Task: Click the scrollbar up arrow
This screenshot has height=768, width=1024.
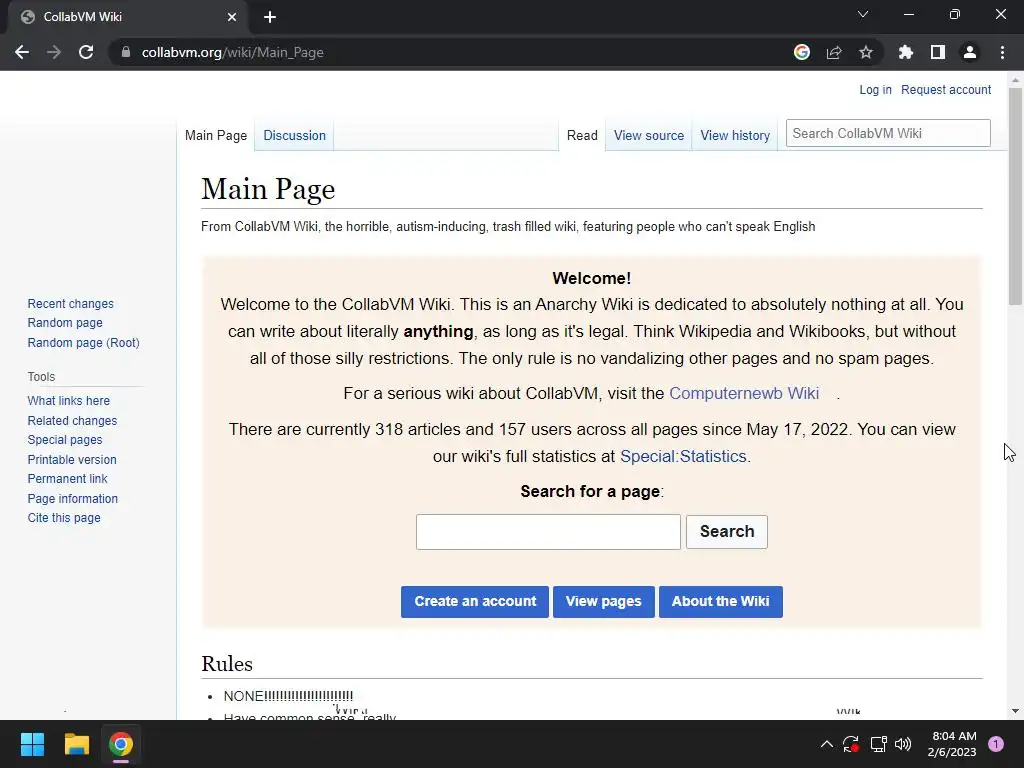Action: coord(1015,80)
